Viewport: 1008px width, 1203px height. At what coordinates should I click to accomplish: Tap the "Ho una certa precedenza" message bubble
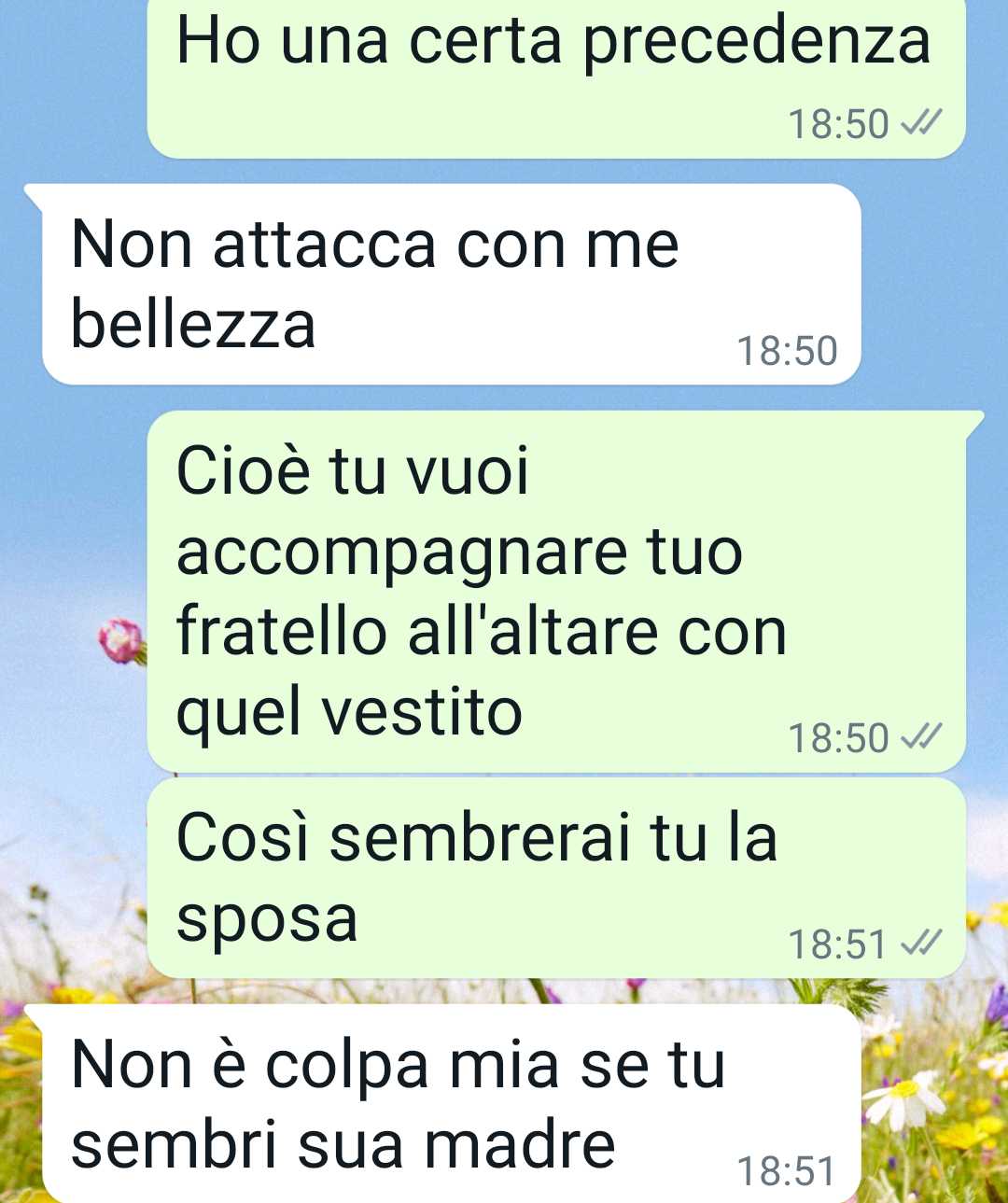(556, 78)
